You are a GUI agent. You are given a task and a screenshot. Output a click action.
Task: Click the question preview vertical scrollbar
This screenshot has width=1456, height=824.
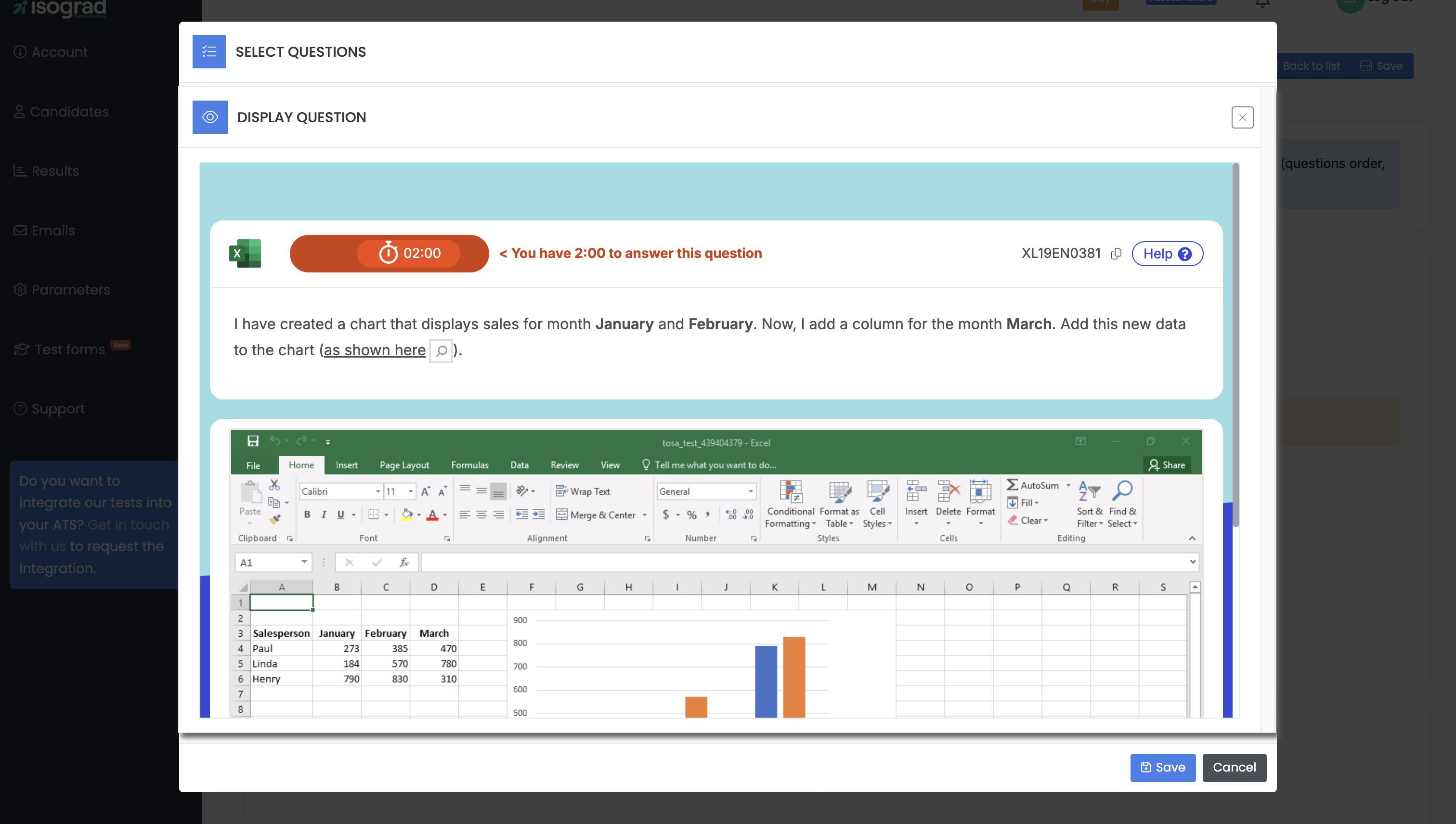(1235, 345)
